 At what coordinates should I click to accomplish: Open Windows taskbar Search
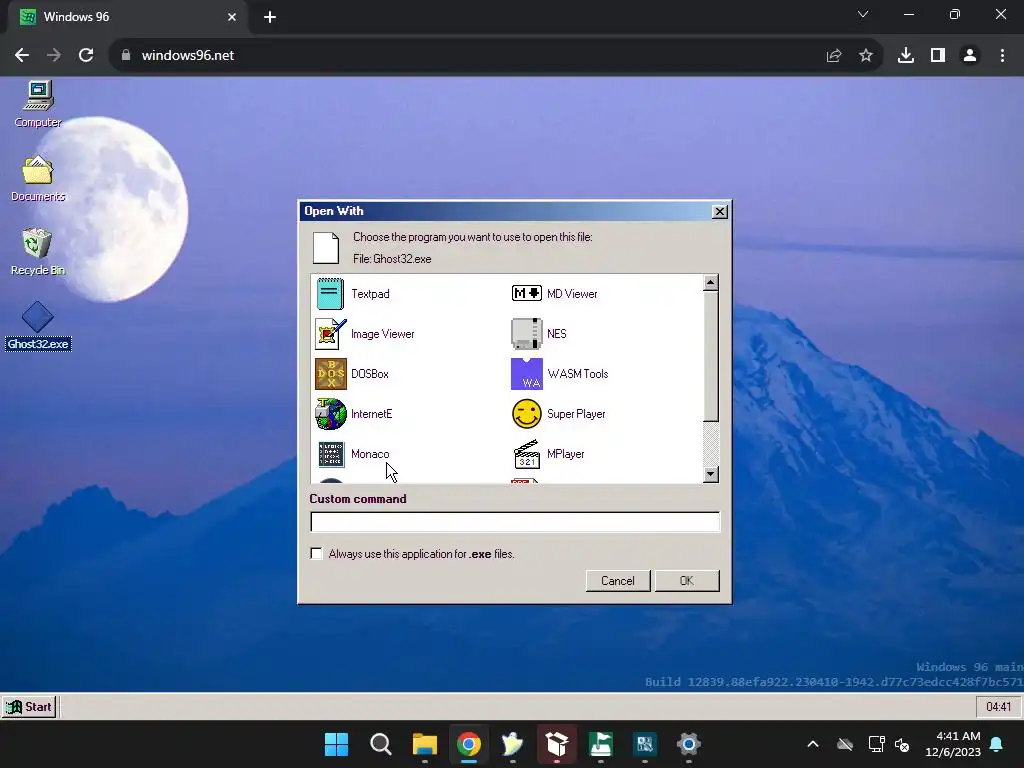click(381, 744)
